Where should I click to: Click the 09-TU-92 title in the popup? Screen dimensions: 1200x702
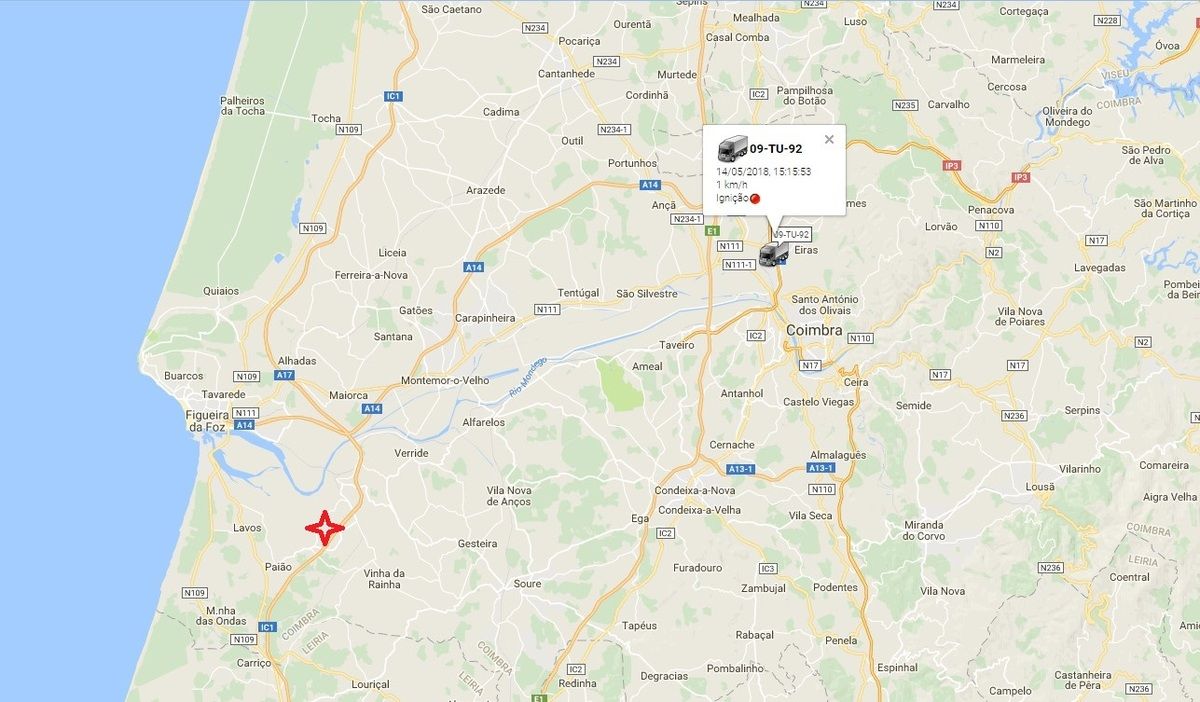776,149
